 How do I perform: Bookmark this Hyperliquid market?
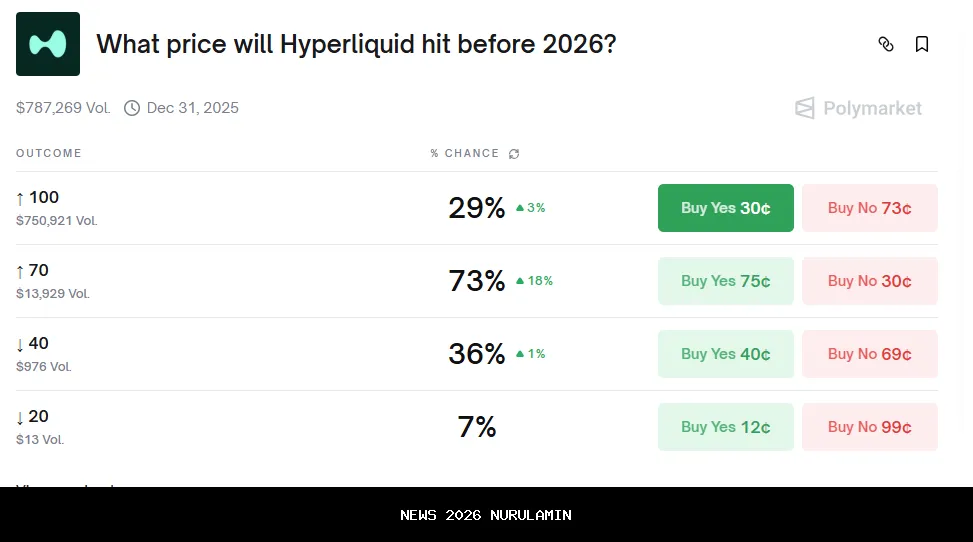(x=922, y=44)
